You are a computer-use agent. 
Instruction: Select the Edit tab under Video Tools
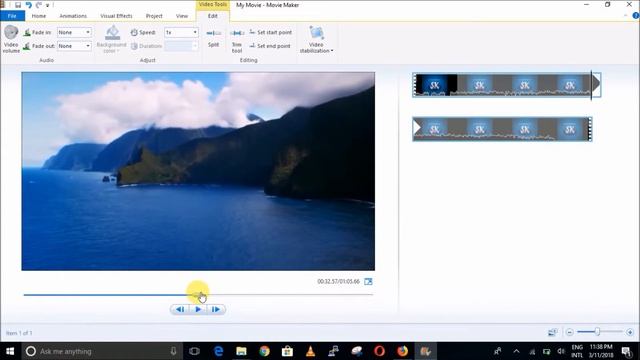pyautogui.click(x=213, y=16)
